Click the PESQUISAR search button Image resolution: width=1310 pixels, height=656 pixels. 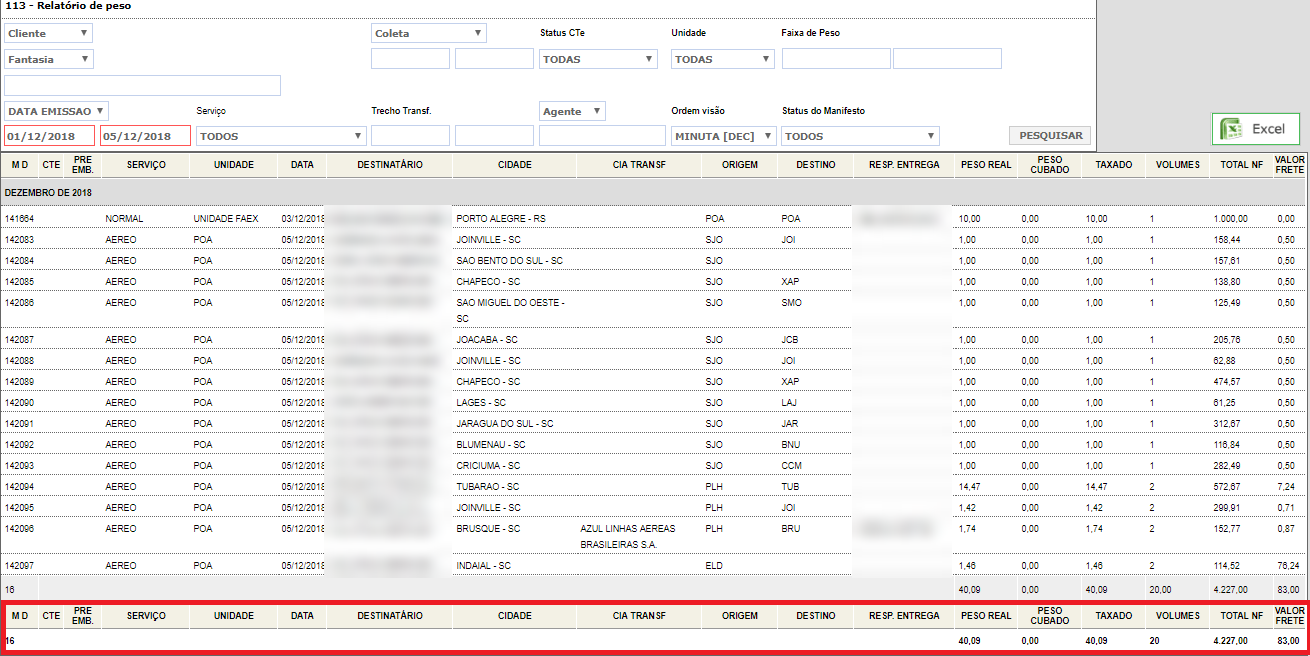pyautogui.click(x=1050, y=135)
